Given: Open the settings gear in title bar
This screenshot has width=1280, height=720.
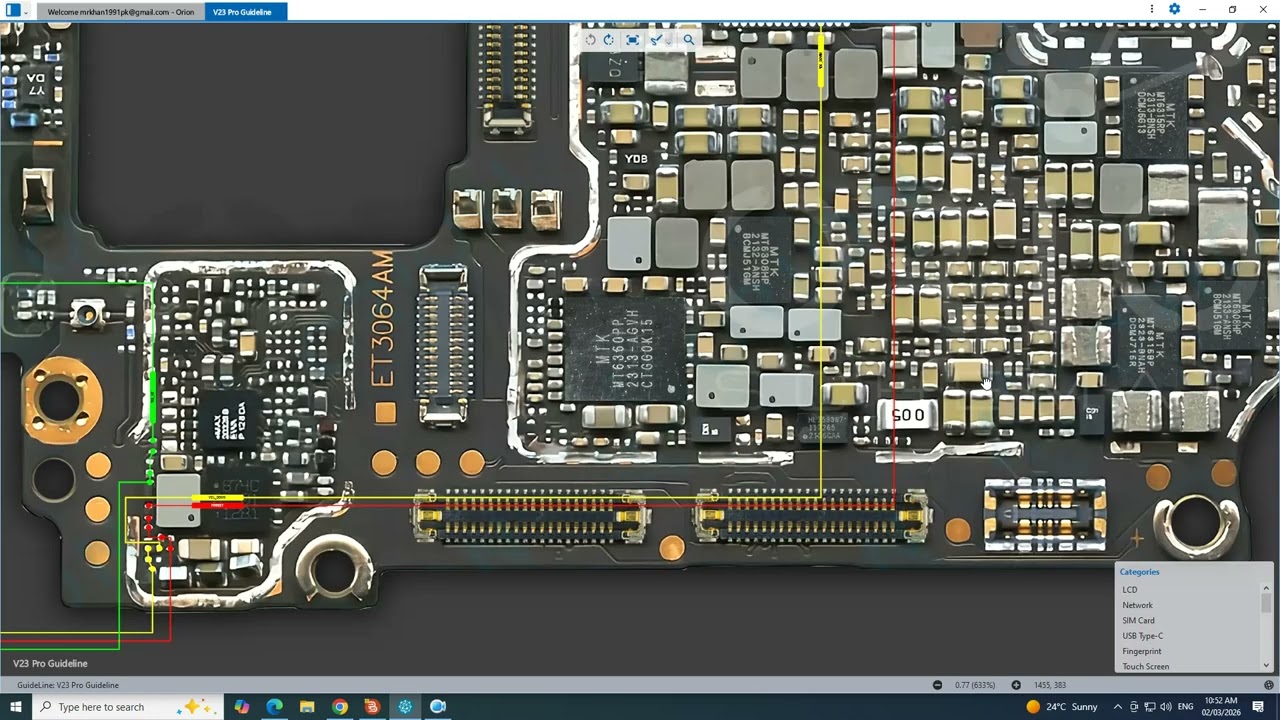Looking at the screenshot, I should click(x=1174, y=9).
